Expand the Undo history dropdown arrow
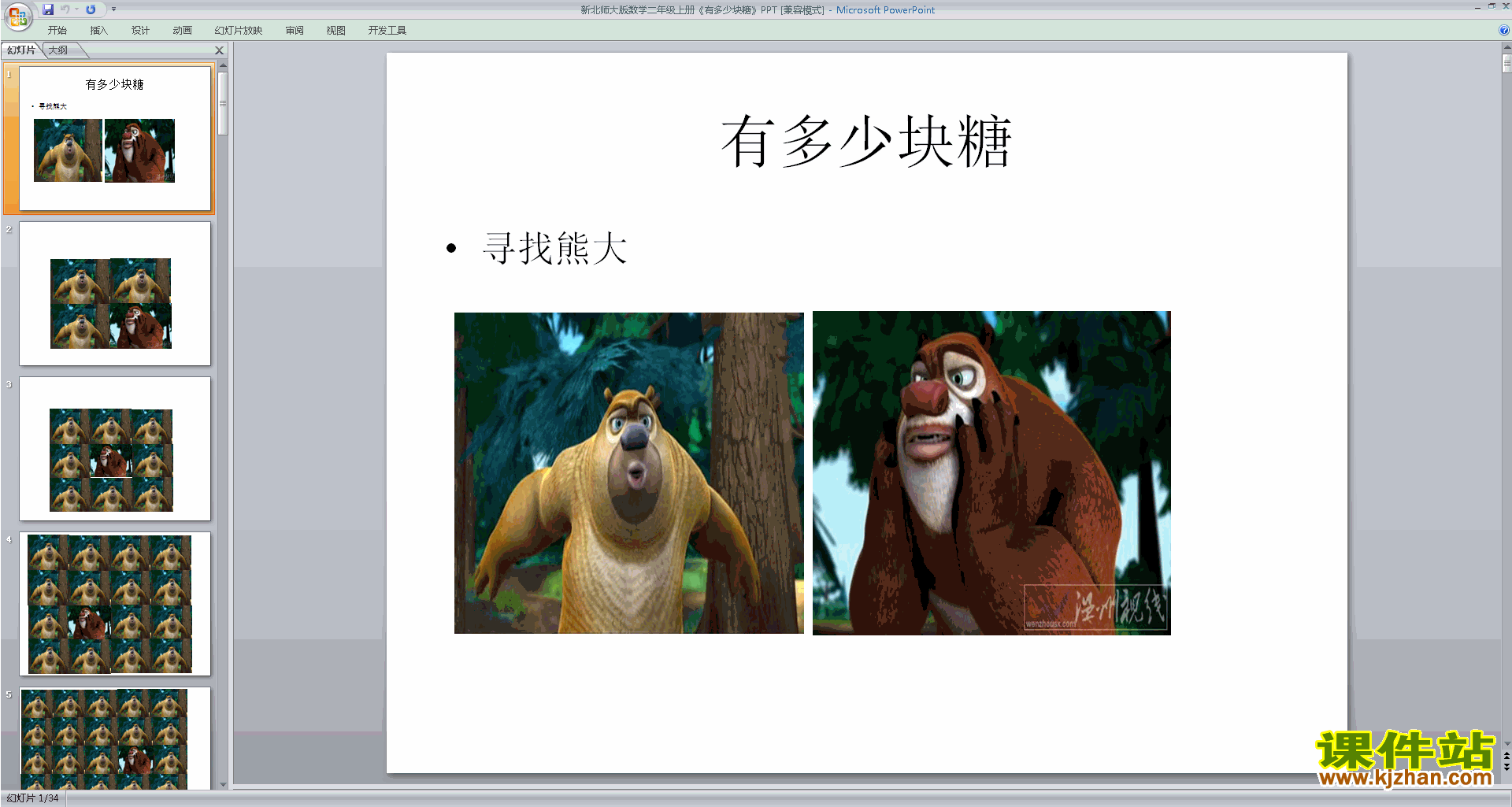The height and width of the screenshot is (807, 1512). [76, 9]
